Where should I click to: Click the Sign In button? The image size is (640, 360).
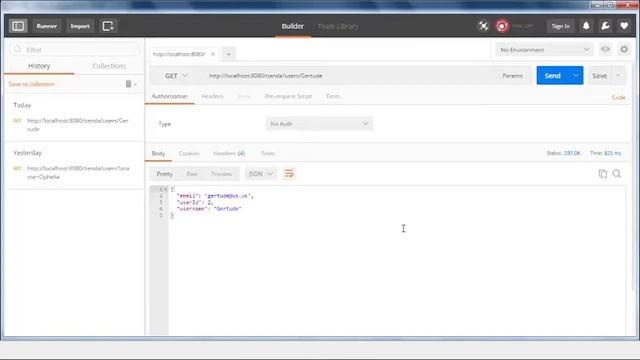pos(560,26)
